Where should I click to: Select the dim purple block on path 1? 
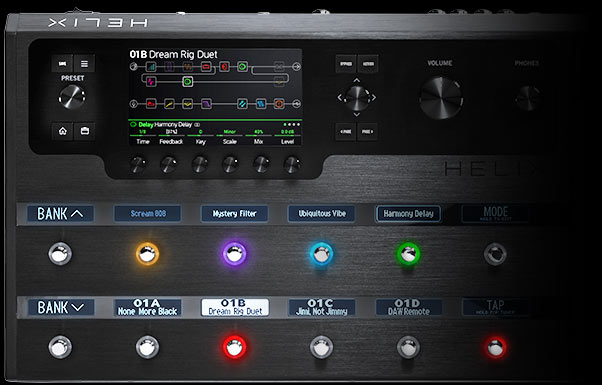click(x=169, y=67)
